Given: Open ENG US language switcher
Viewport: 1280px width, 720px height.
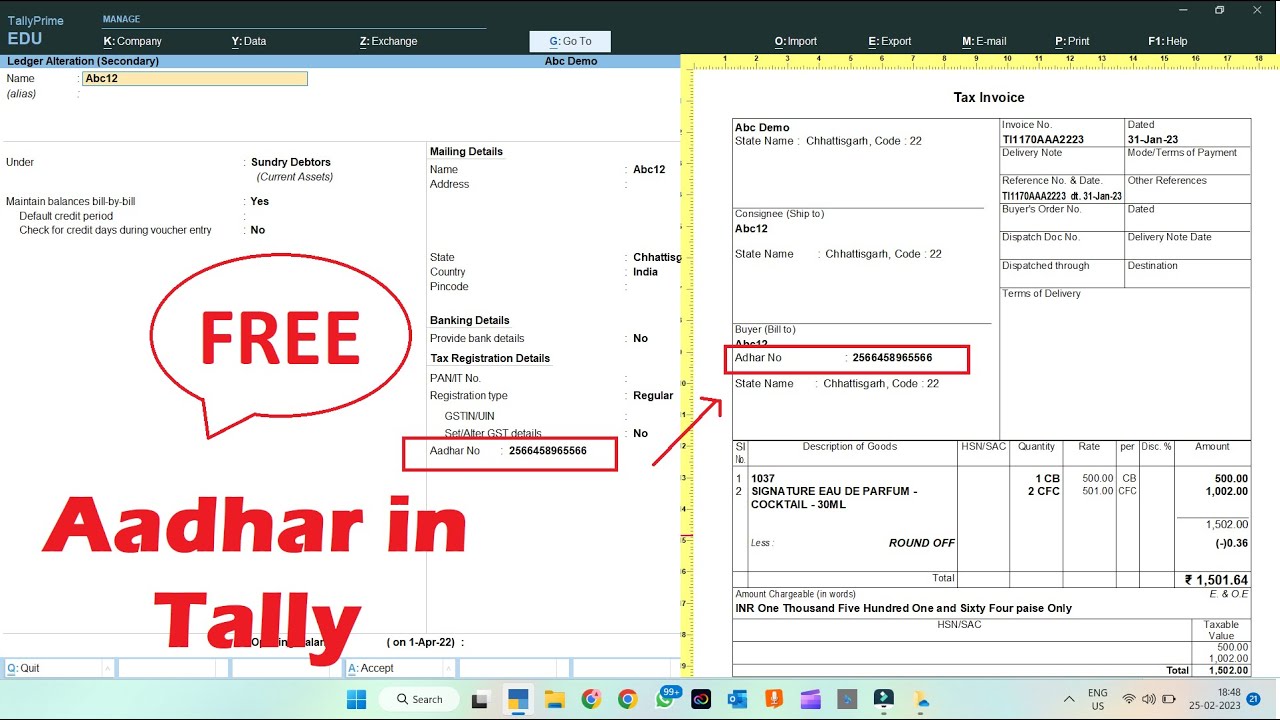Looking at the screenshot, I should 1097,699.
